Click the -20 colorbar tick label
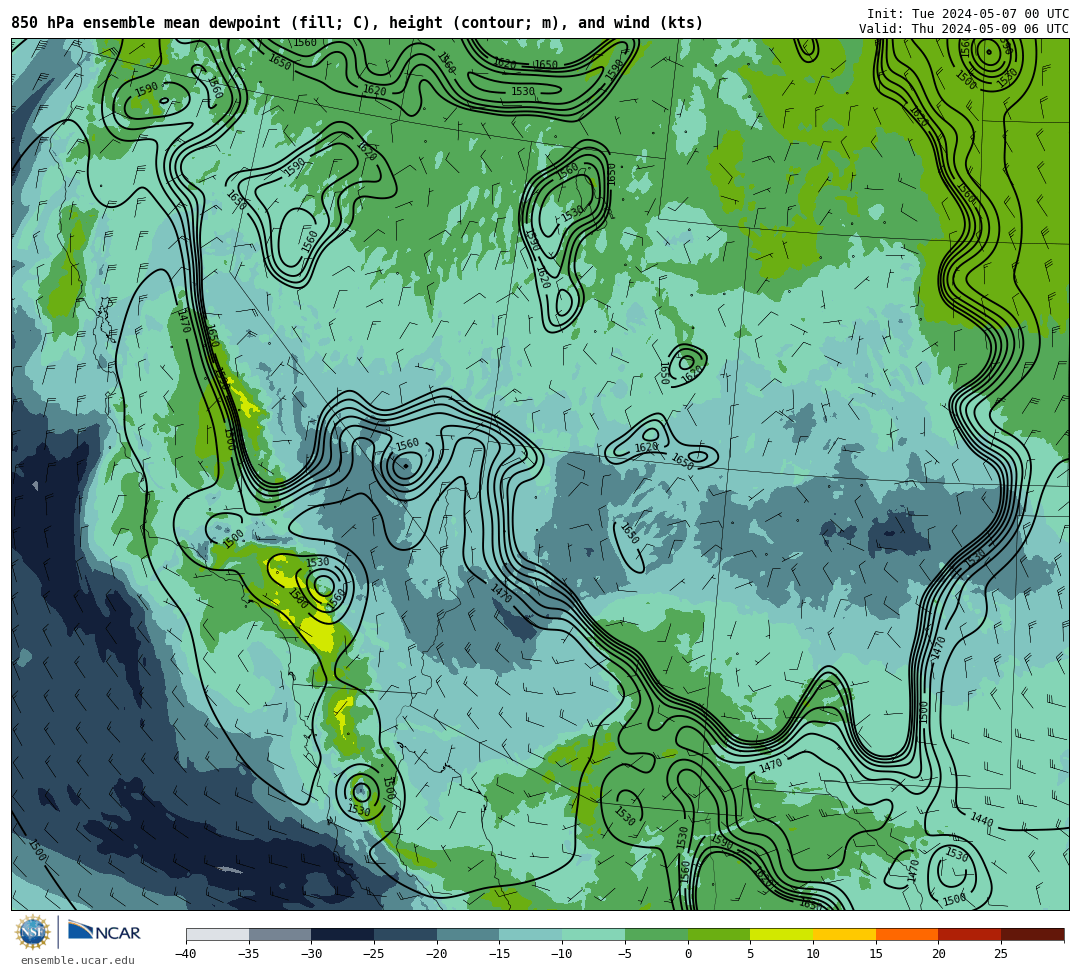The height and width of the screenshot is (973, 1080). (x=437, y=954)
